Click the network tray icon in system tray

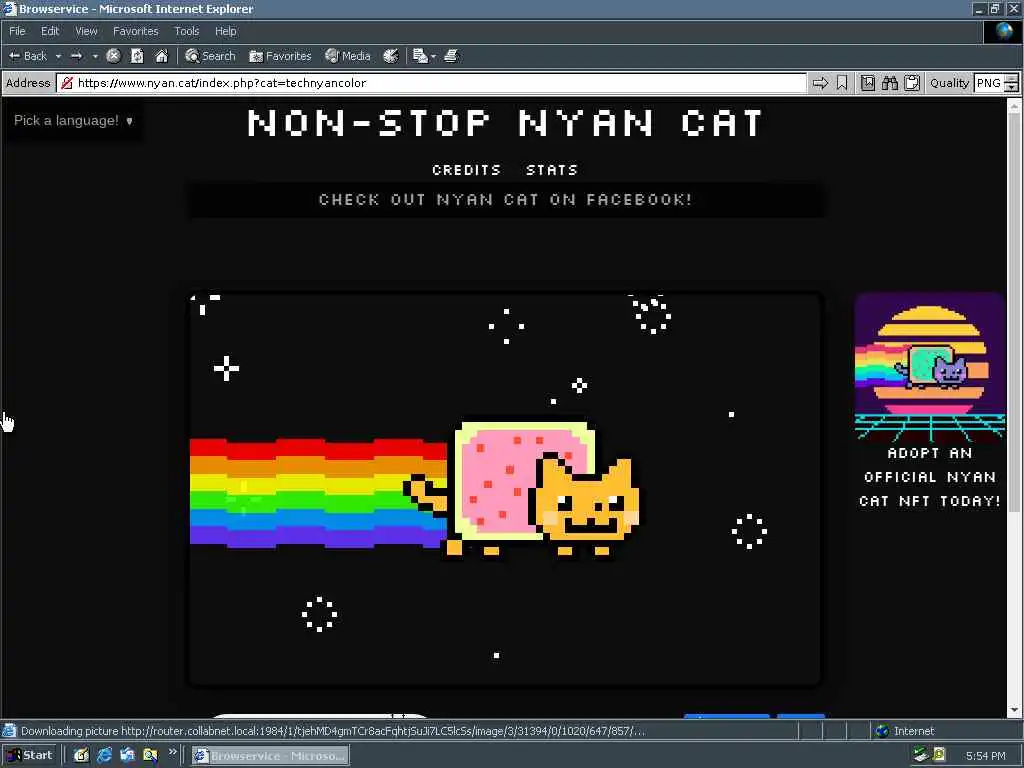click(921, 755)
